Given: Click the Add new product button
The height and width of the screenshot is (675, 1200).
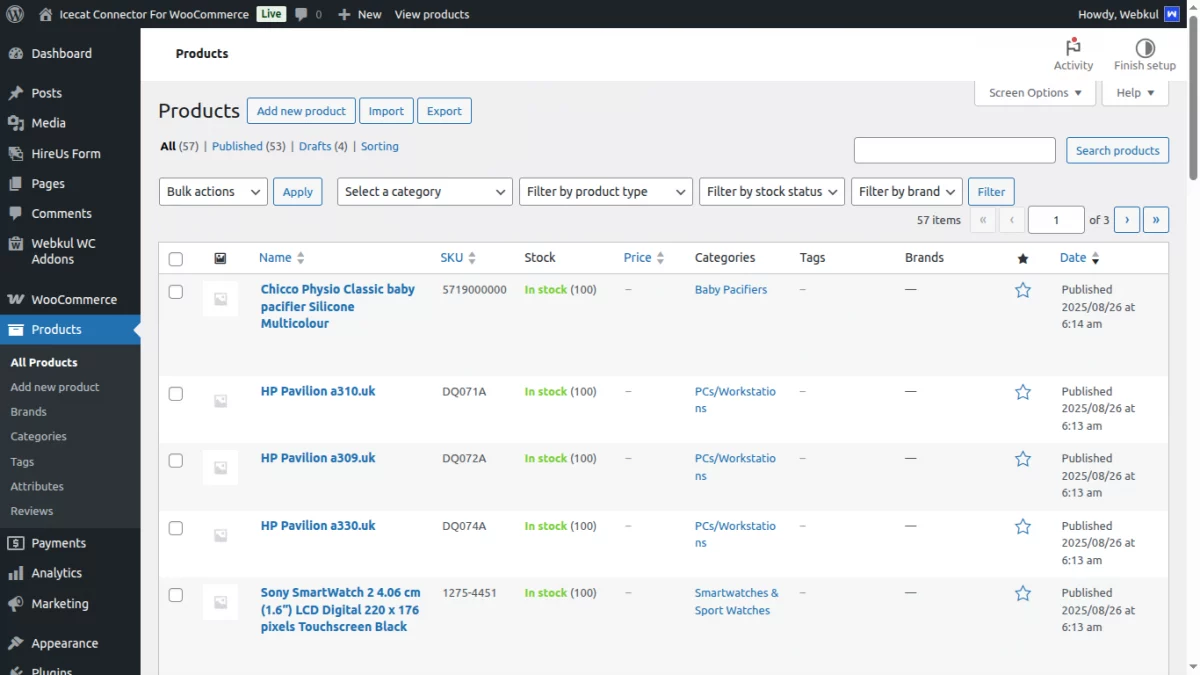Looking at the screenshot, I should [300, 110].
